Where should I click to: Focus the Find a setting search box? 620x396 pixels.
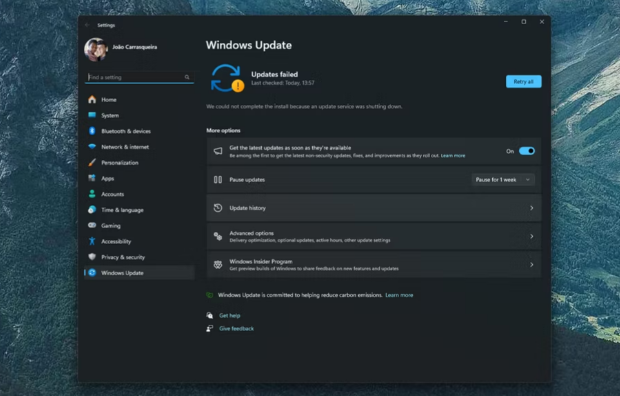[139, 77]
